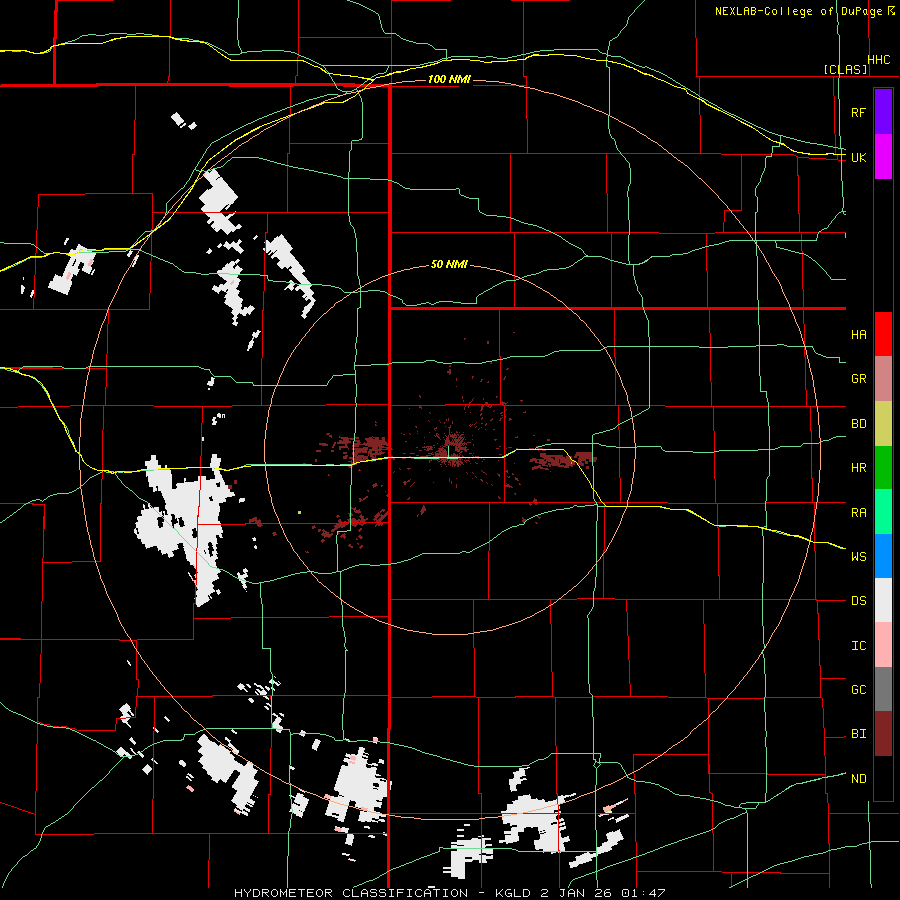The image size is (900, 900).
Task: Click the GR legend label
Action: point(859,379)
